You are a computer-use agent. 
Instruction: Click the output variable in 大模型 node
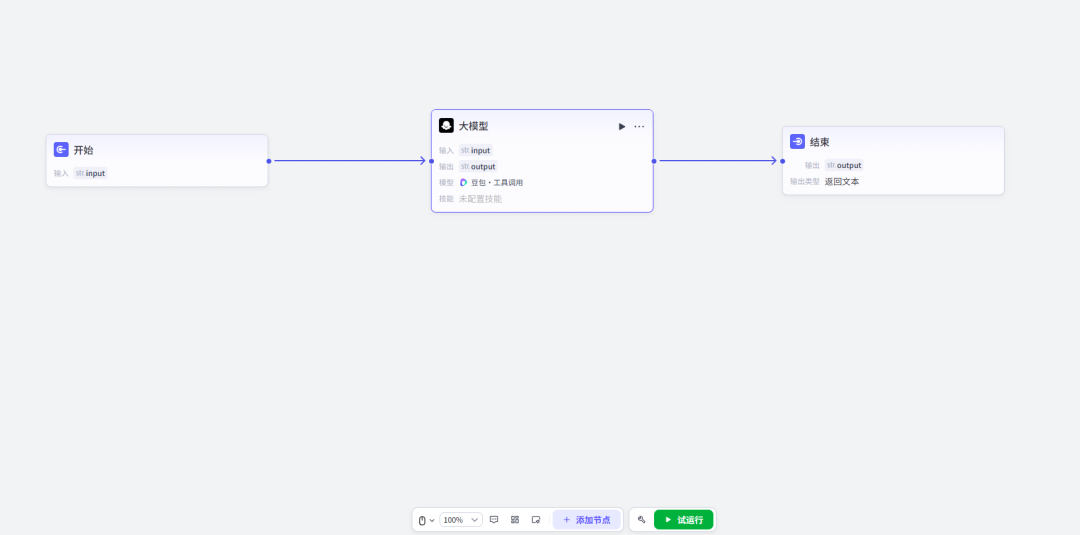click(x=478, y=167)
